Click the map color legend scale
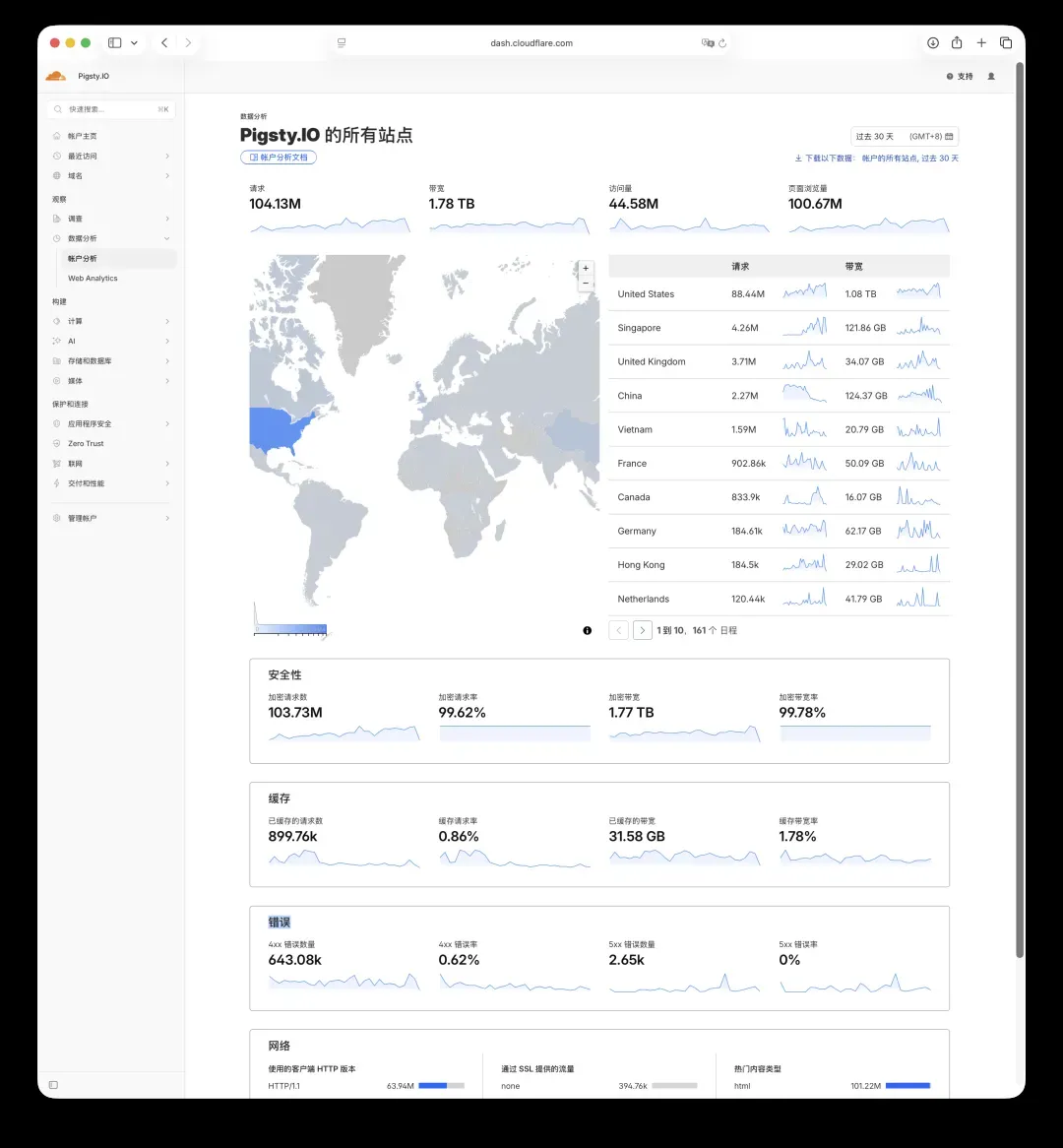 click(x=290, y=629)
